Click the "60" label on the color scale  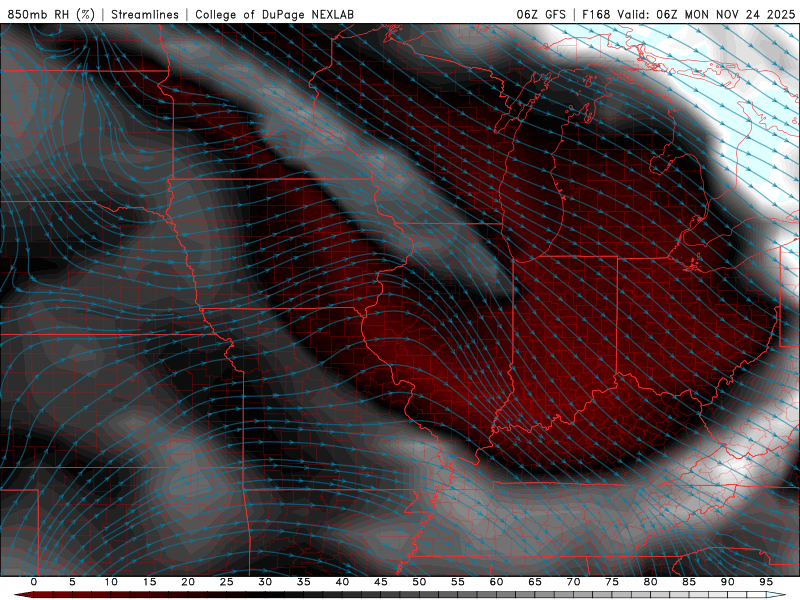[496, 582]
